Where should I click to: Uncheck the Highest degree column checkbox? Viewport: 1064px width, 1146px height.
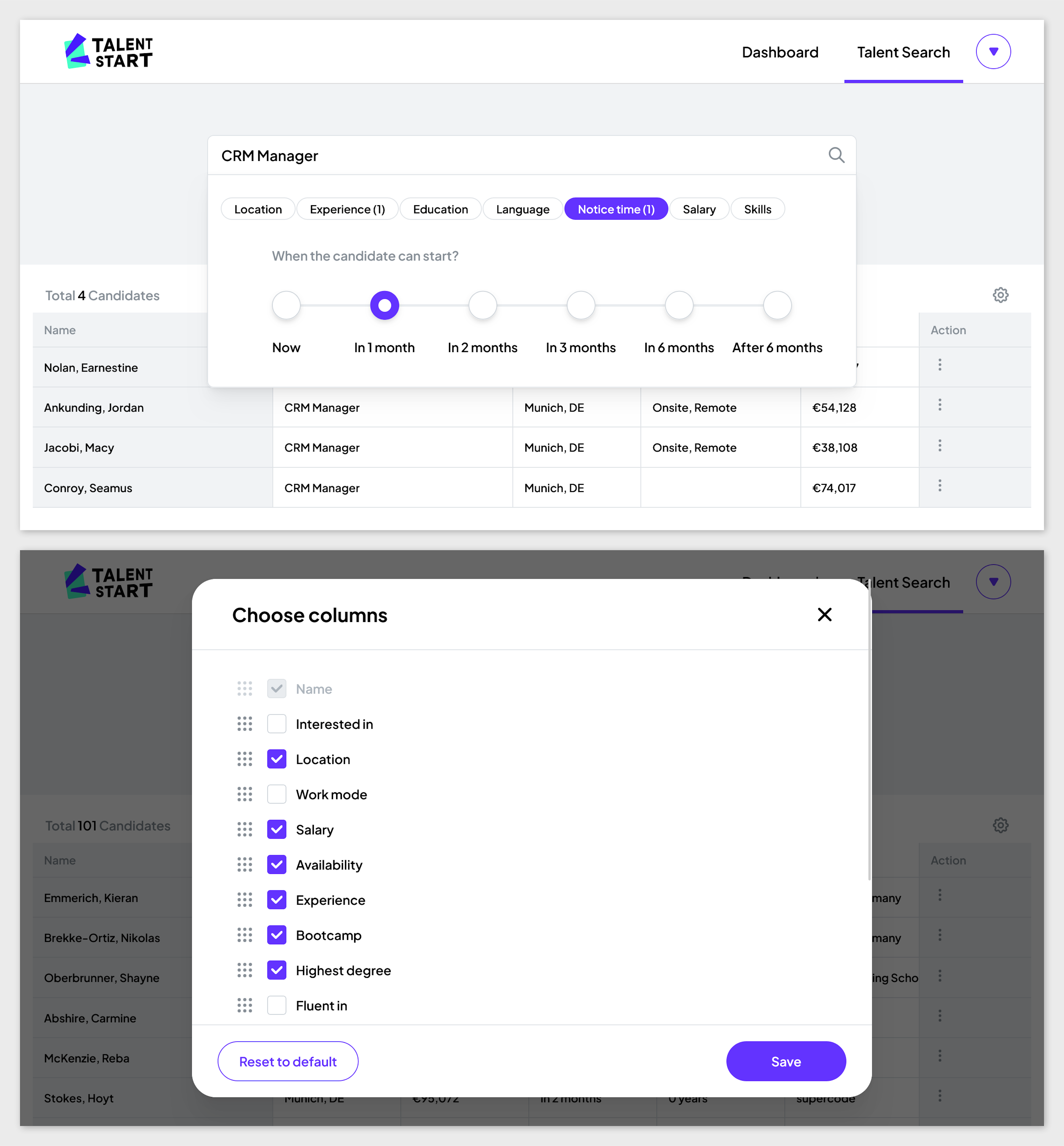(277, 970)
